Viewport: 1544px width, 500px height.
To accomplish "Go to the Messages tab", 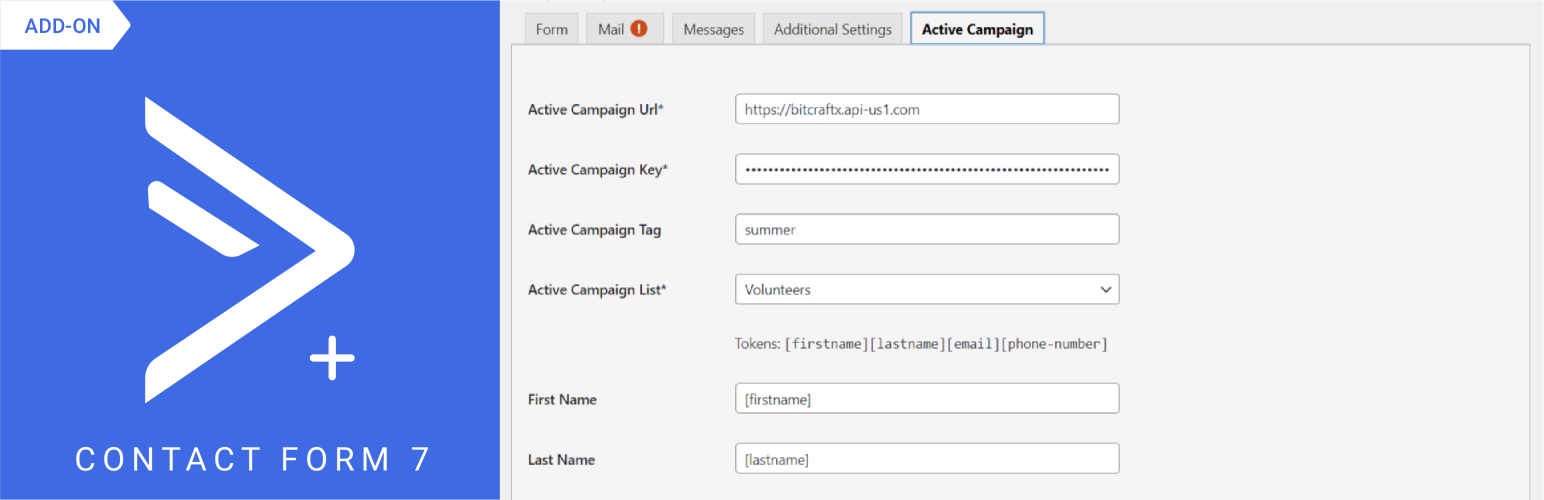I will [x=713, y=29].
